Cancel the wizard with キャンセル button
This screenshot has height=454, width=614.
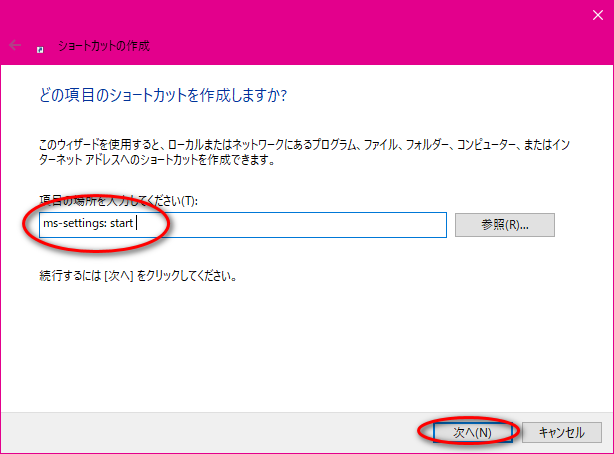click(x=561, y=432)
